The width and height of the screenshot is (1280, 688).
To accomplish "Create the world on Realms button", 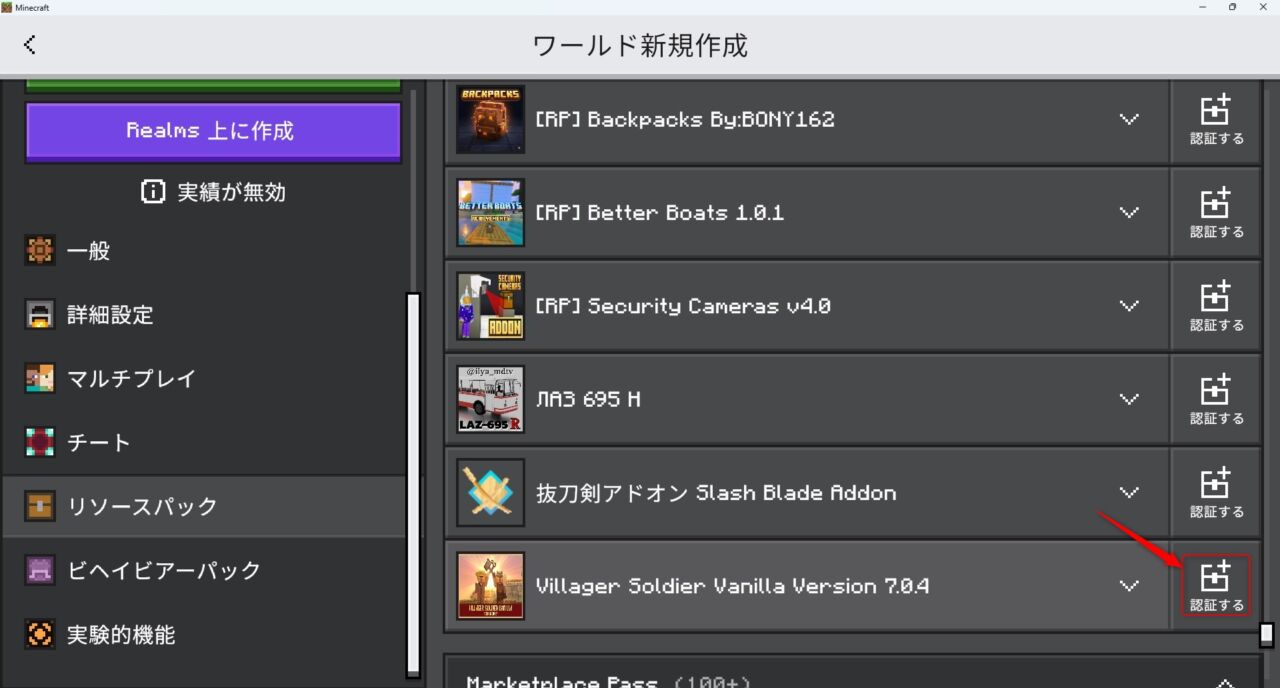I will pos(213,132).
